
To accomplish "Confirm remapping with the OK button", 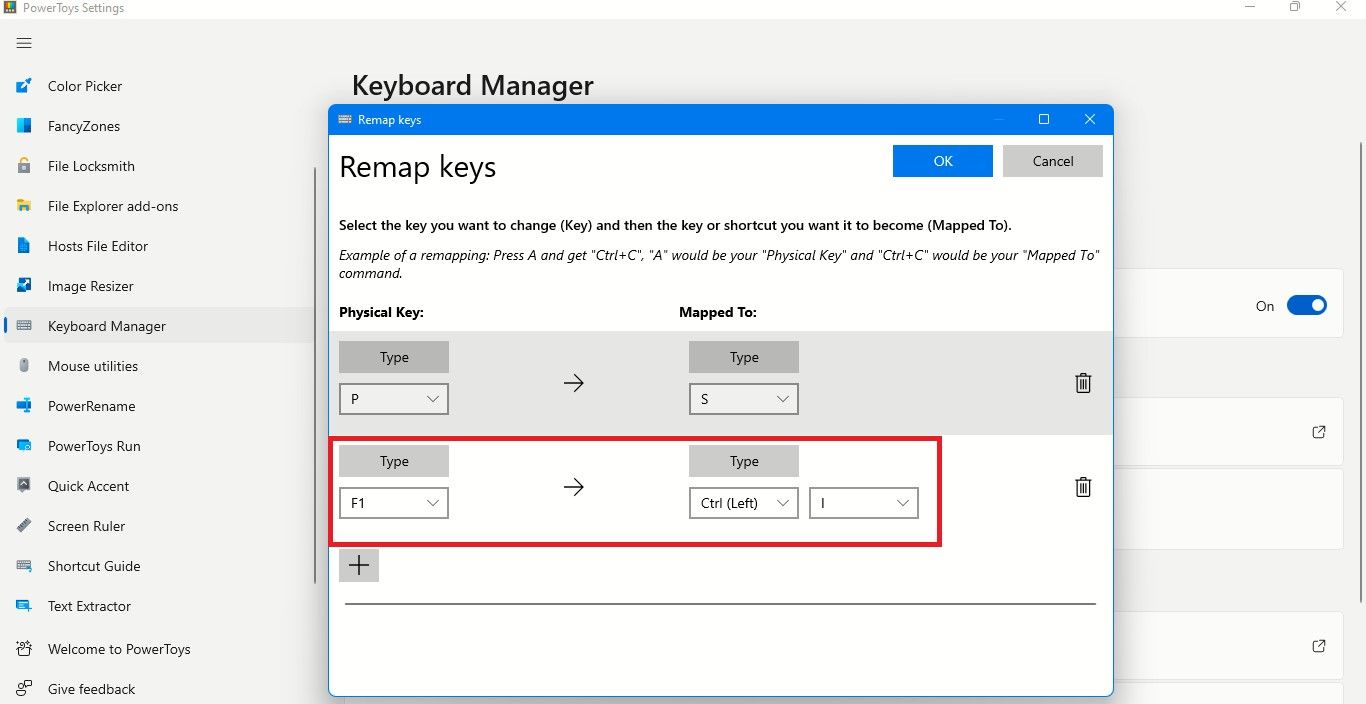I will [x=943, y=161].
